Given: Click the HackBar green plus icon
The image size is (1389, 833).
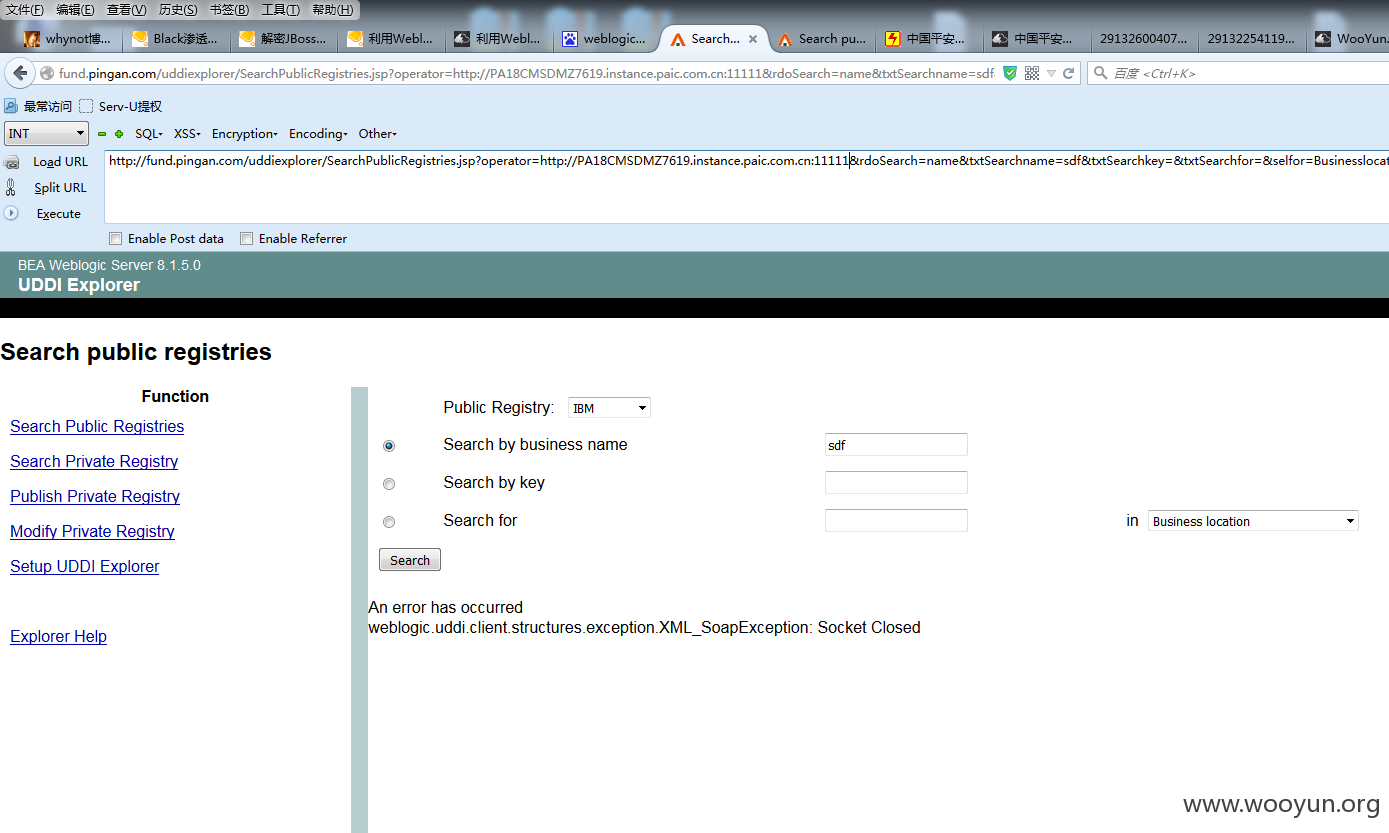Looking at the screenshot, I should 119,134.
